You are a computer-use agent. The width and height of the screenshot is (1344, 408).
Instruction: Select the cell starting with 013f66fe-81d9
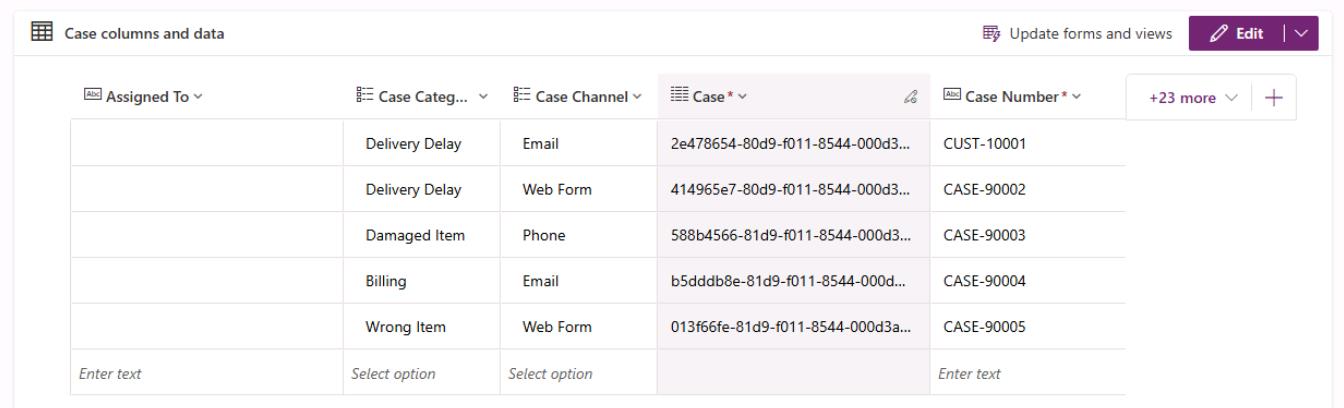tap(794, 327)
